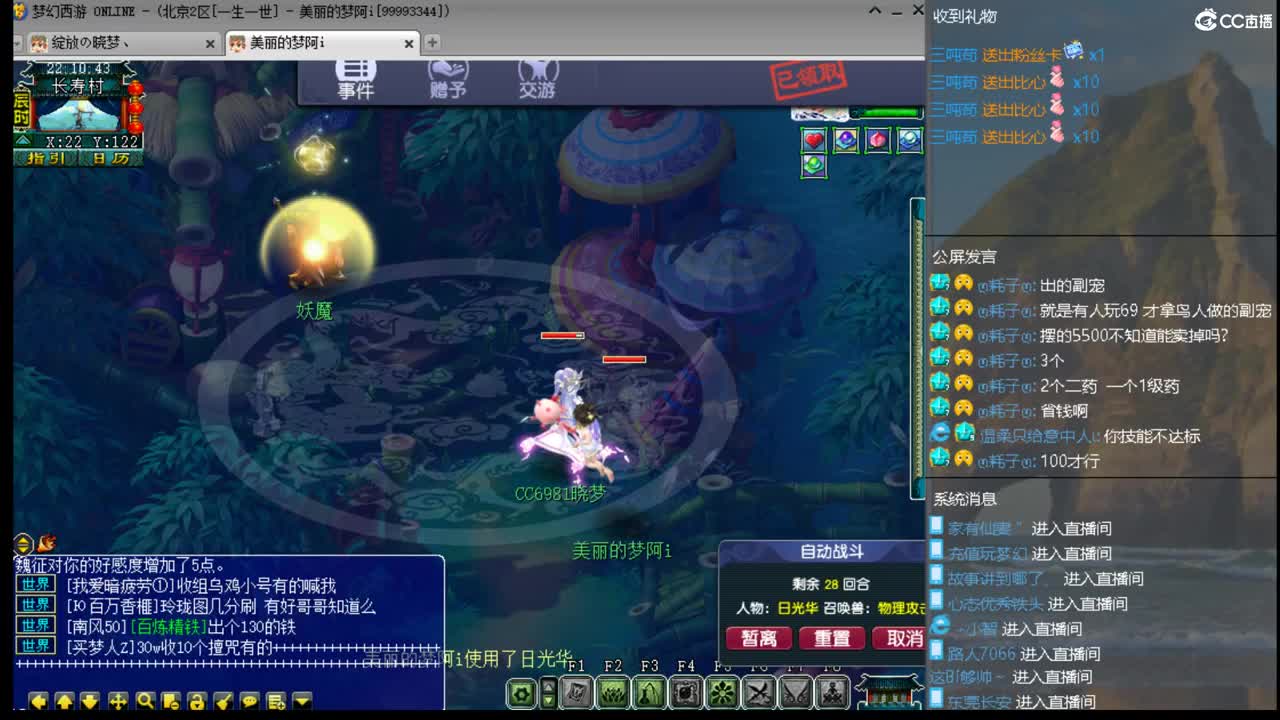Click the window restore-up arrow in title bar
Screen dimensions: 1280x720
point(875,11)
